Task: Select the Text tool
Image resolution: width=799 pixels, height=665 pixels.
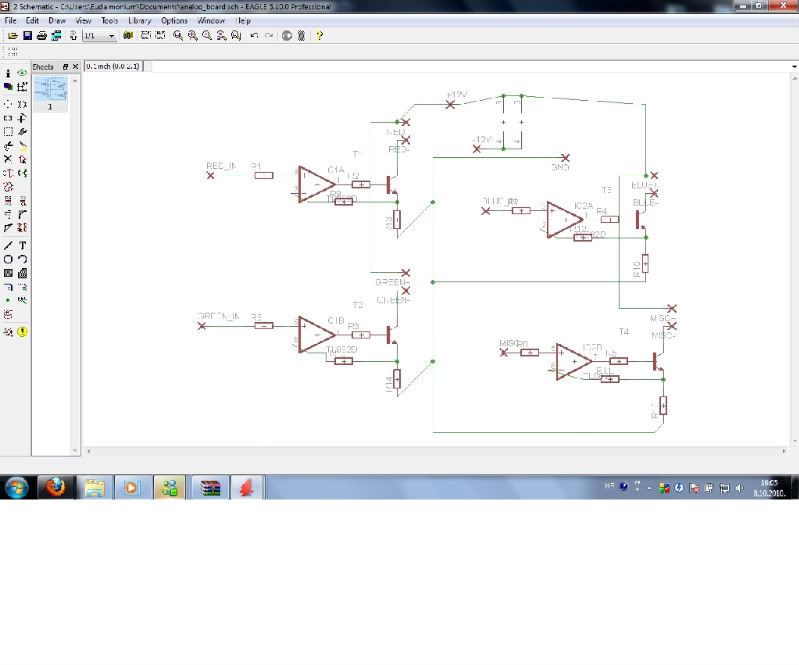Action: point(22,246)
